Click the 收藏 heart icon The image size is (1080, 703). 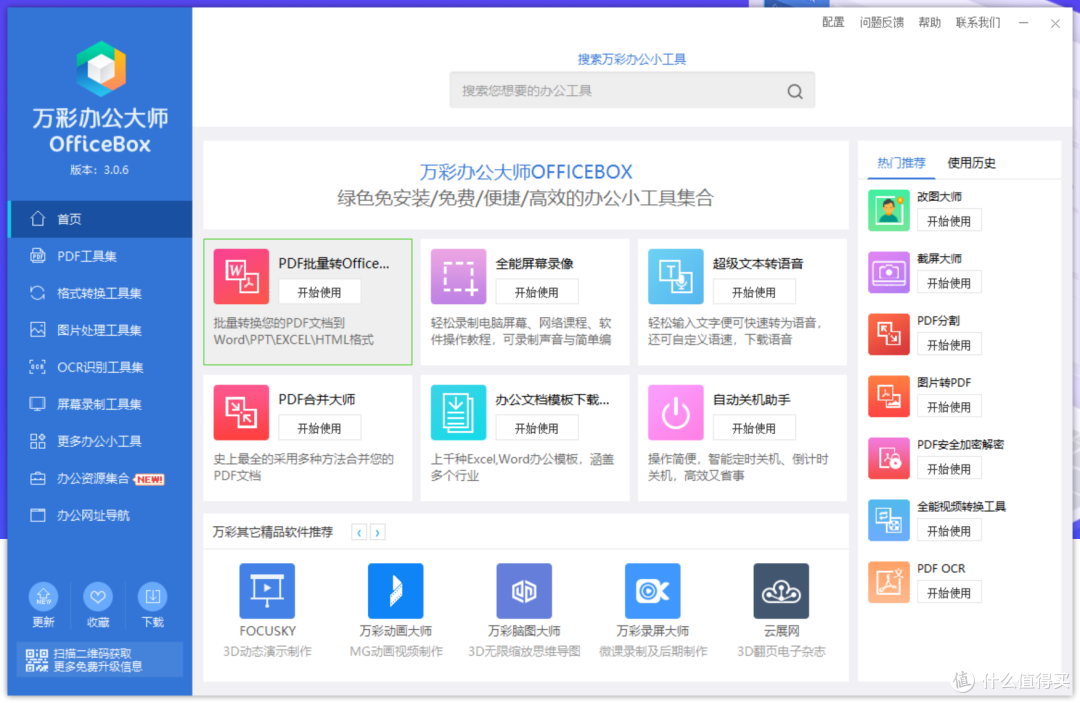98,597
